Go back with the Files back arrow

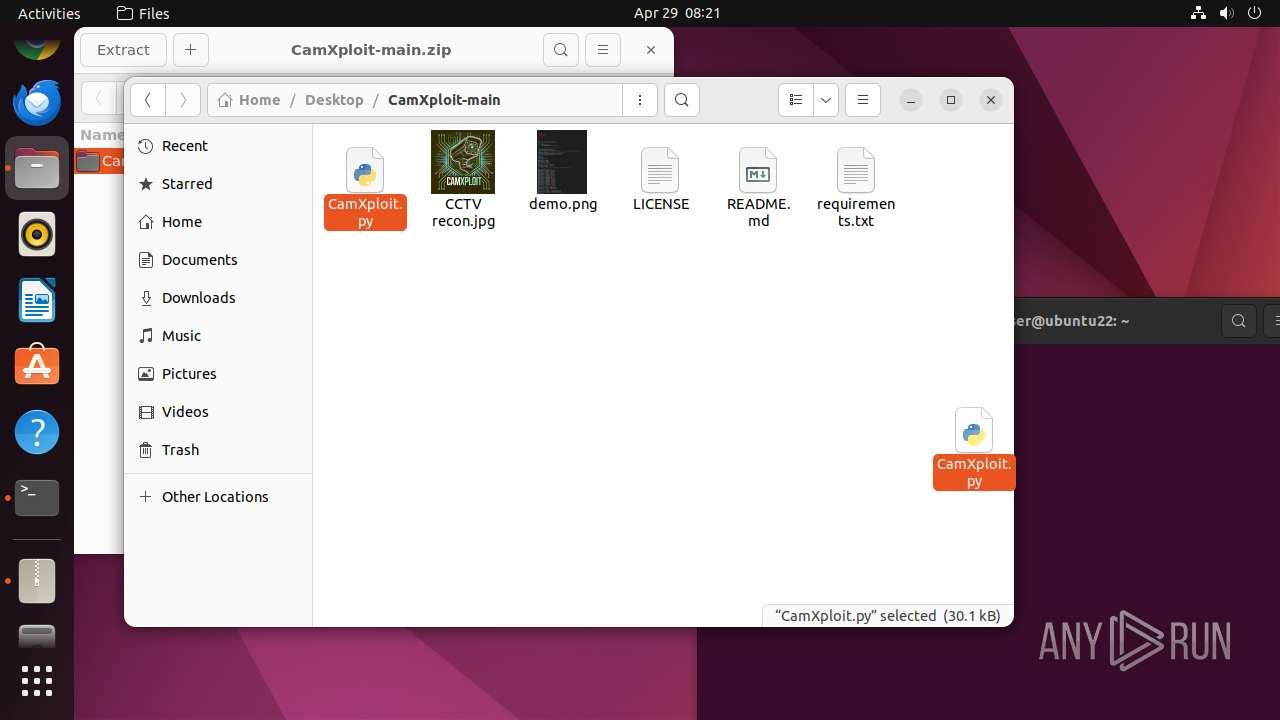tap(148, 100)
